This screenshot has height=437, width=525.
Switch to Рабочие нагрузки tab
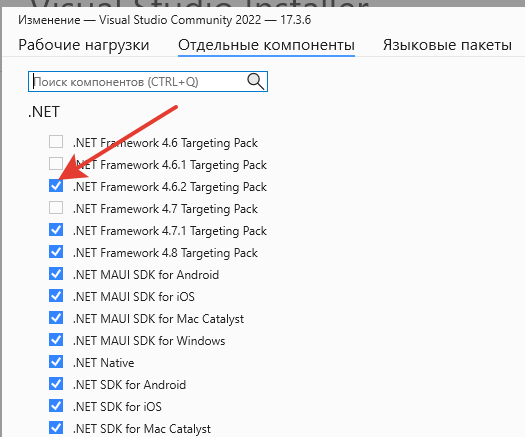pos(84,45)
